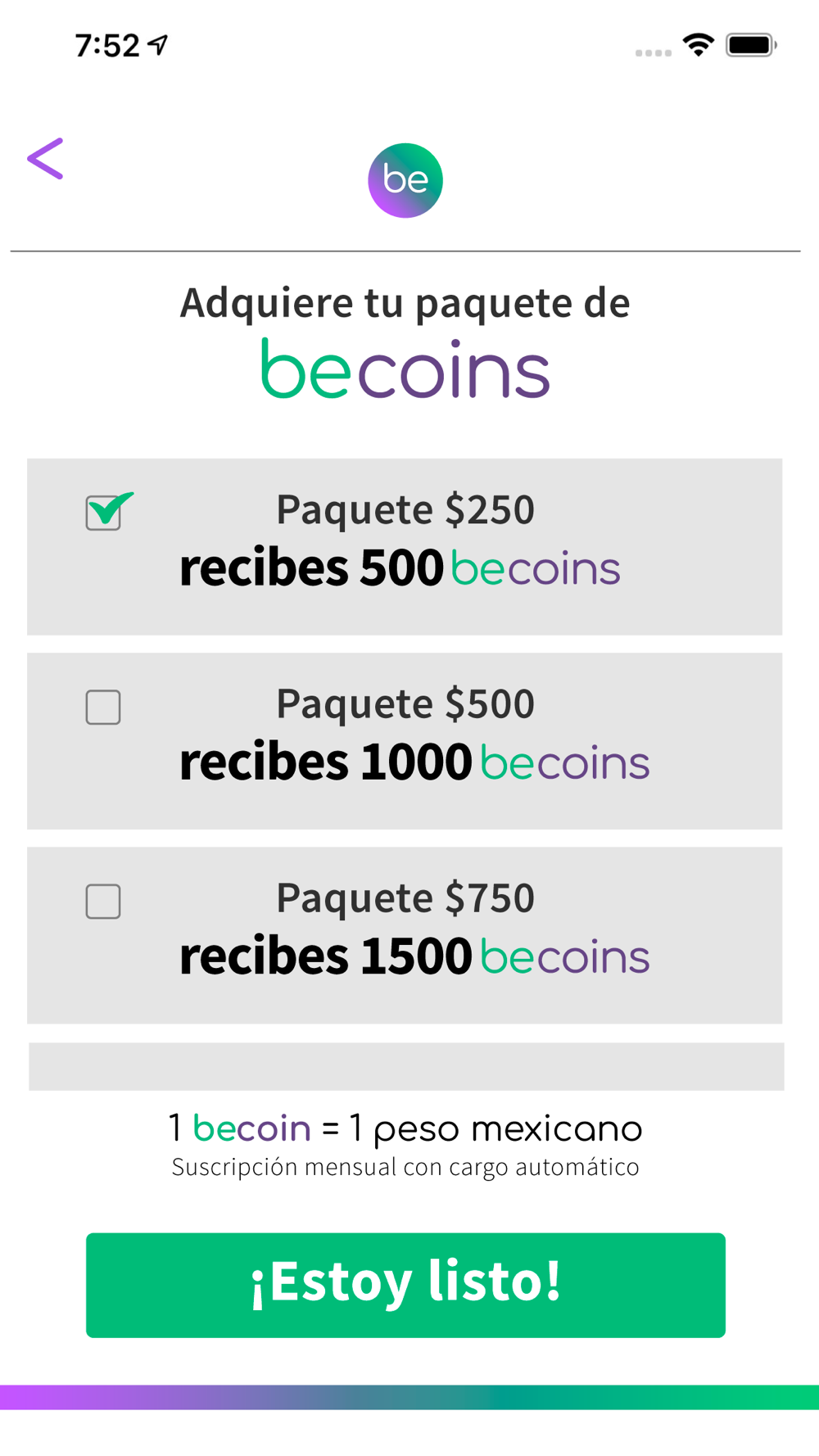Image resolution: width=819 pixels, height=1456 pixels.
Task: Check the Paquete $750 checkbox
Action: click(x=103, y=902)
